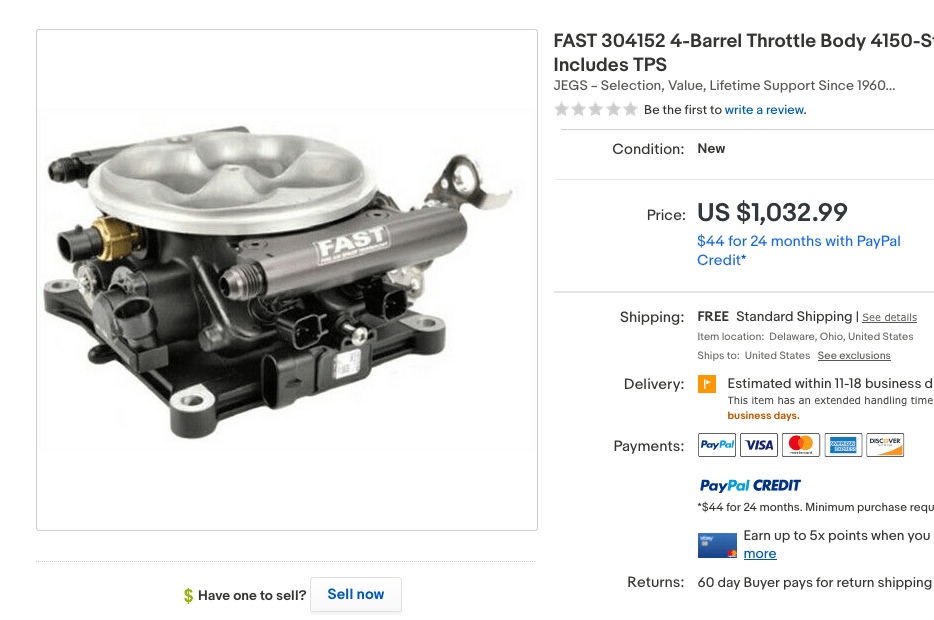View the "See exclusions" shipping link

pyautogui.click(x=853, y=356)
